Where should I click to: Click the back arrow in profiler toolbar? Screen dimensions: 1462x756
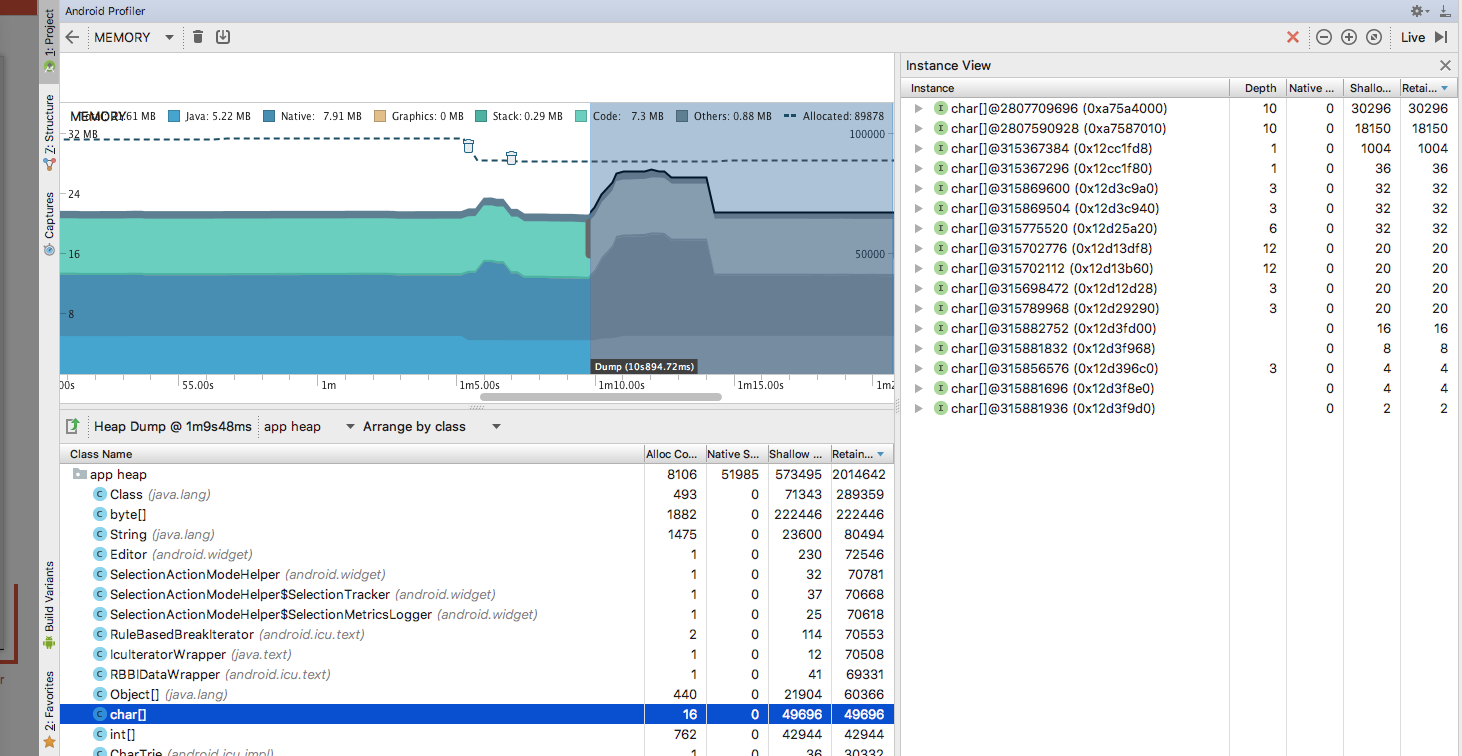pyautogui.click(x=72, y=37)
